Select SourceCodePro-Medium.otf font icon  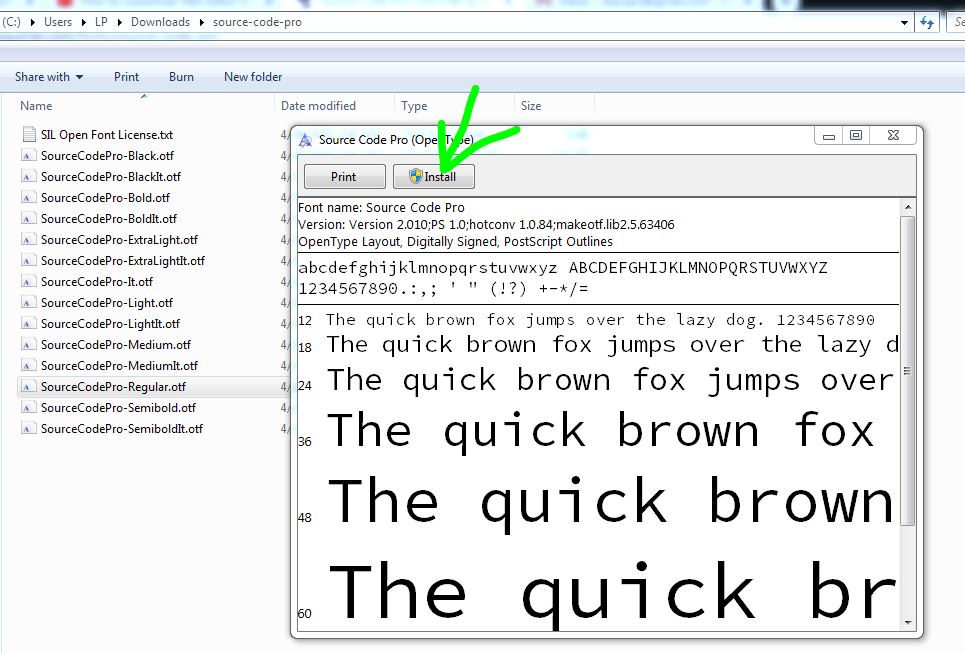27,344
